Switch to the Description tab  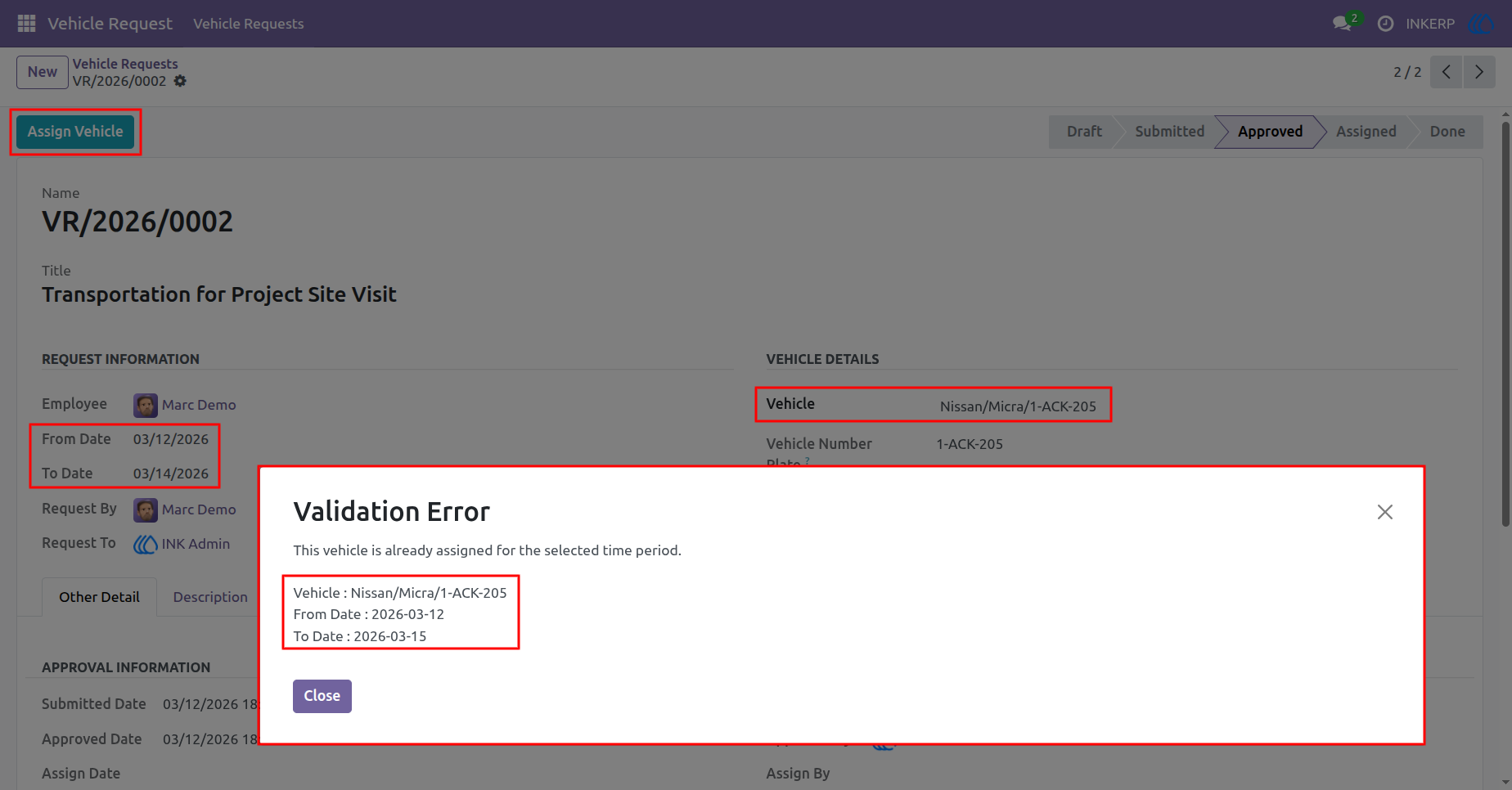click(210, 597)
